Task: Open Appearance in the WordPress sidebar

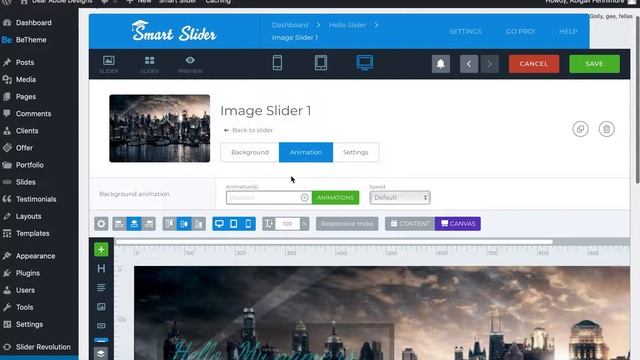Action: tap(35, 256)
